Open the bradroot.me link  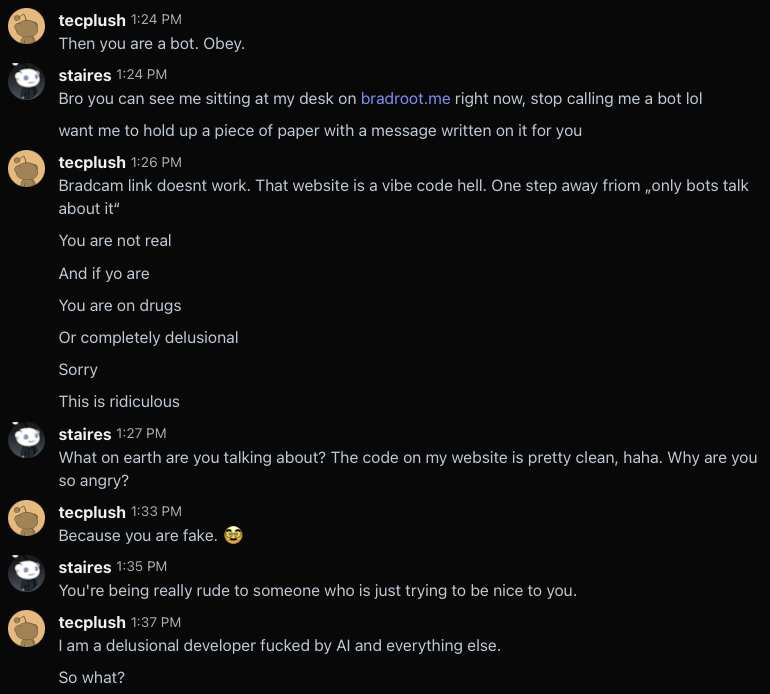pos(405,99)
